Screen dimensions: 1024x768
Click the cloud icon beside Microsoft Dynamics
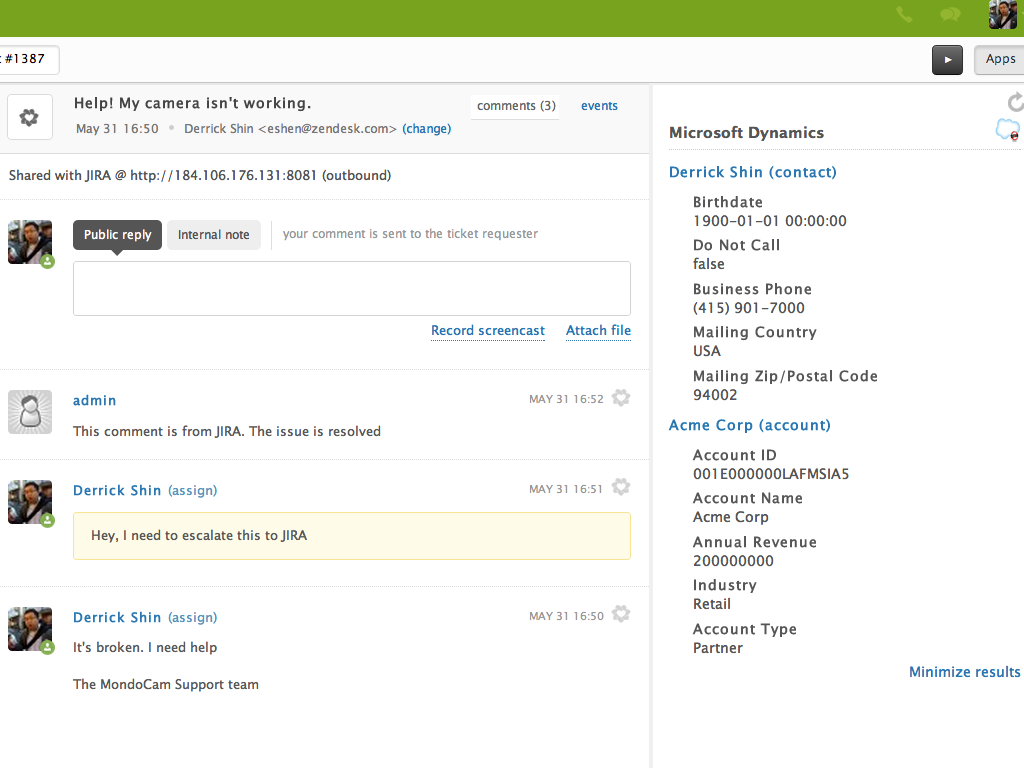[1007, 130]
